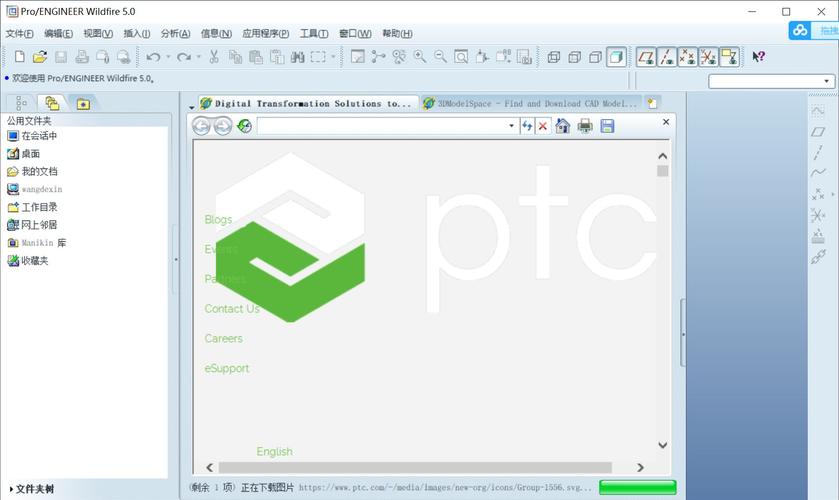Open the What's This help cursor icon

click(758, 56)
